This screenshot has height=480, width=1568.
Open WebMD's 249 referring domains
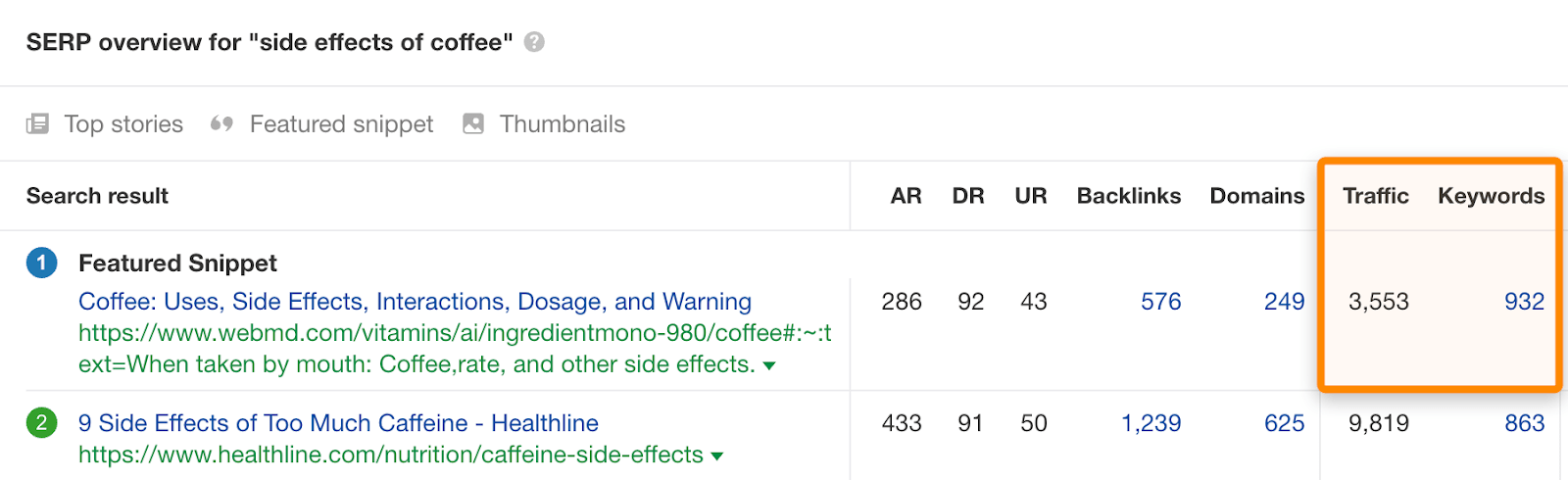point(1284,302)
